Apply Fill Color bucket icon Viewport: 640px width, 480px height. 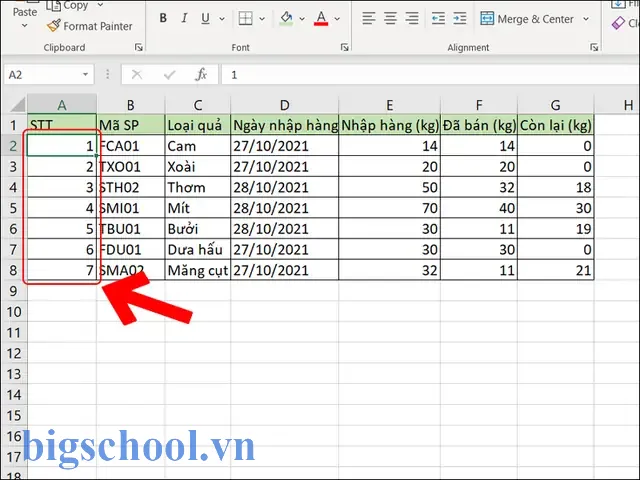click(x=286, y=18)
